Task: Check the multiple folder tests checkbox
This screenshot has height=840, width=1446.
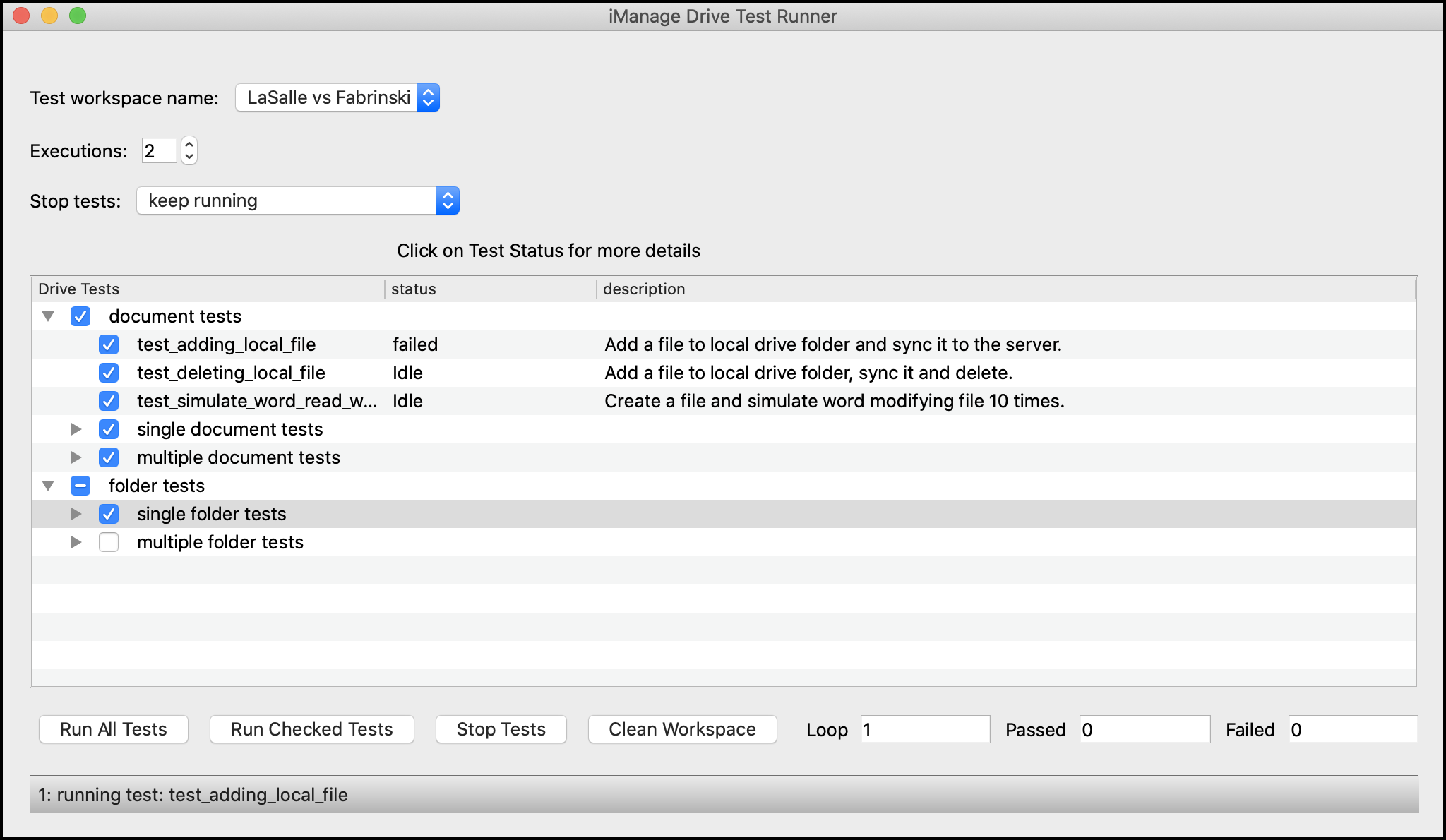Action: (109, 542)
